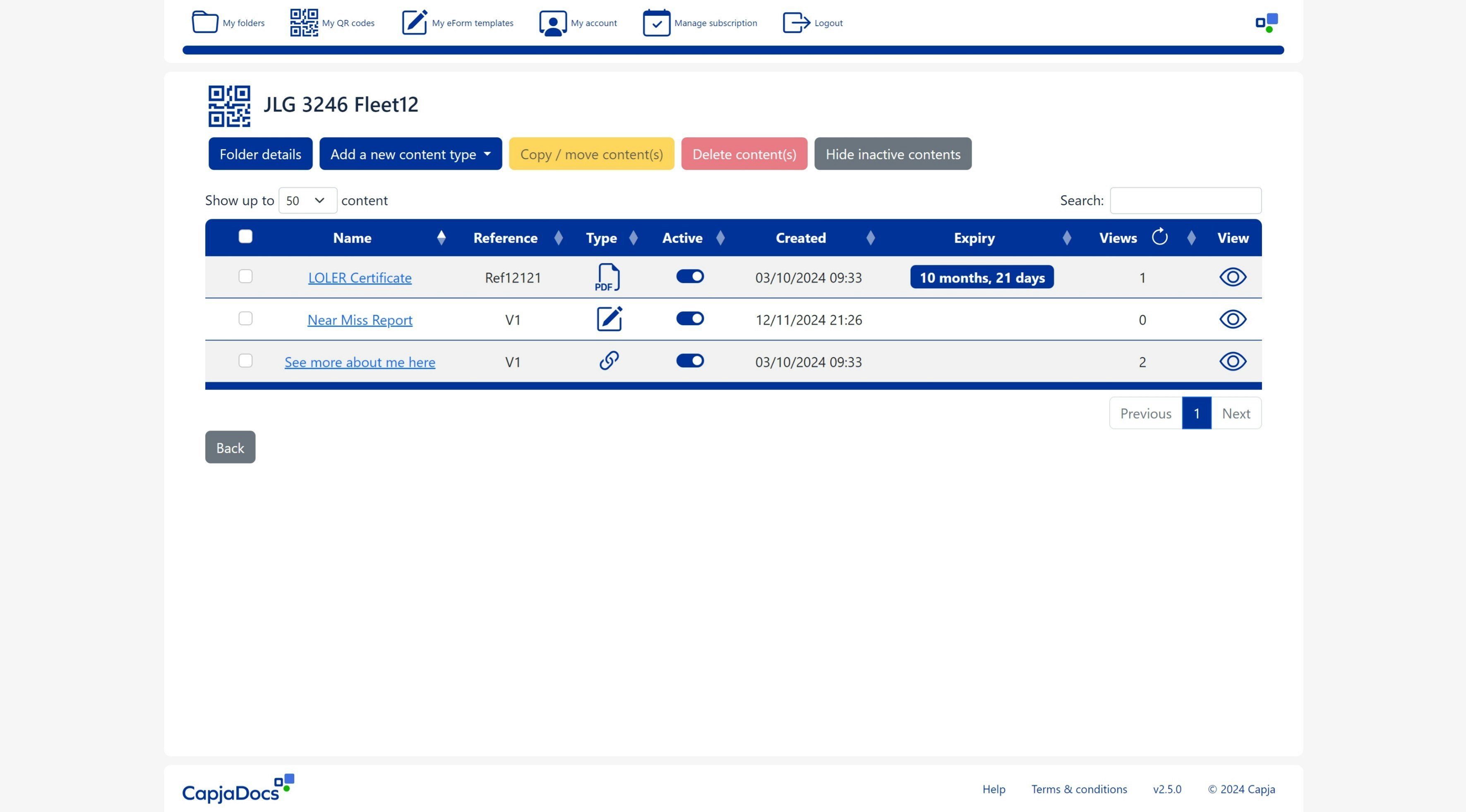Go to My account menu item

pyautogui.click(x=594, y=23)
